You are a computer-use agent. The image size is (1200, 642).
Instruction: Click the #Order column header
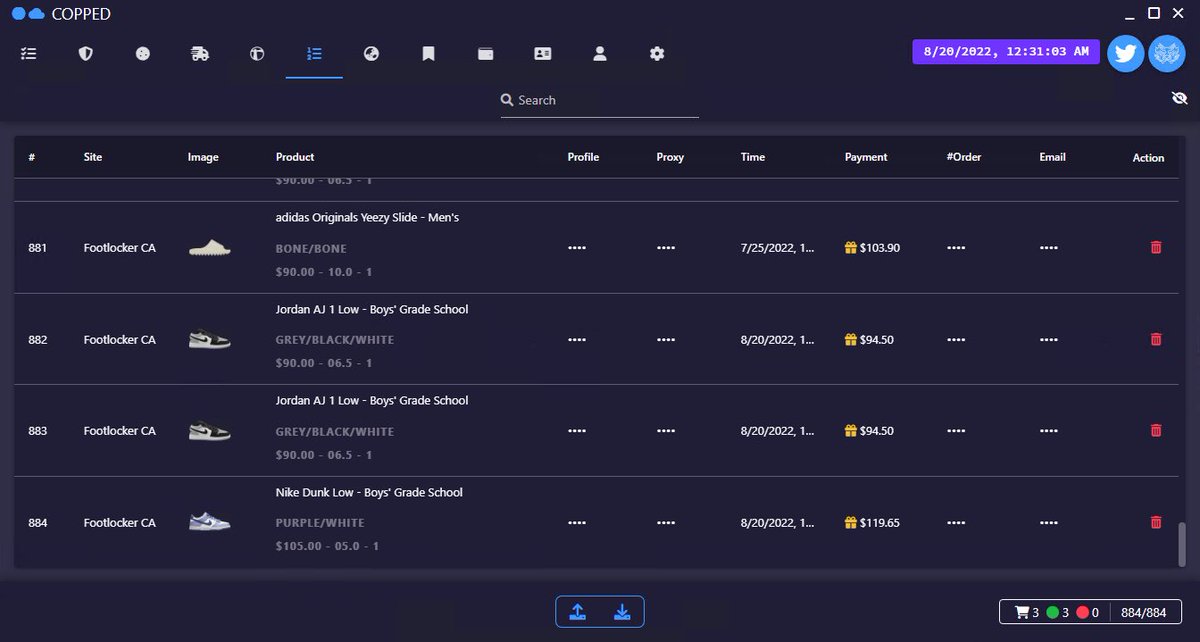[x=966, y=157]
